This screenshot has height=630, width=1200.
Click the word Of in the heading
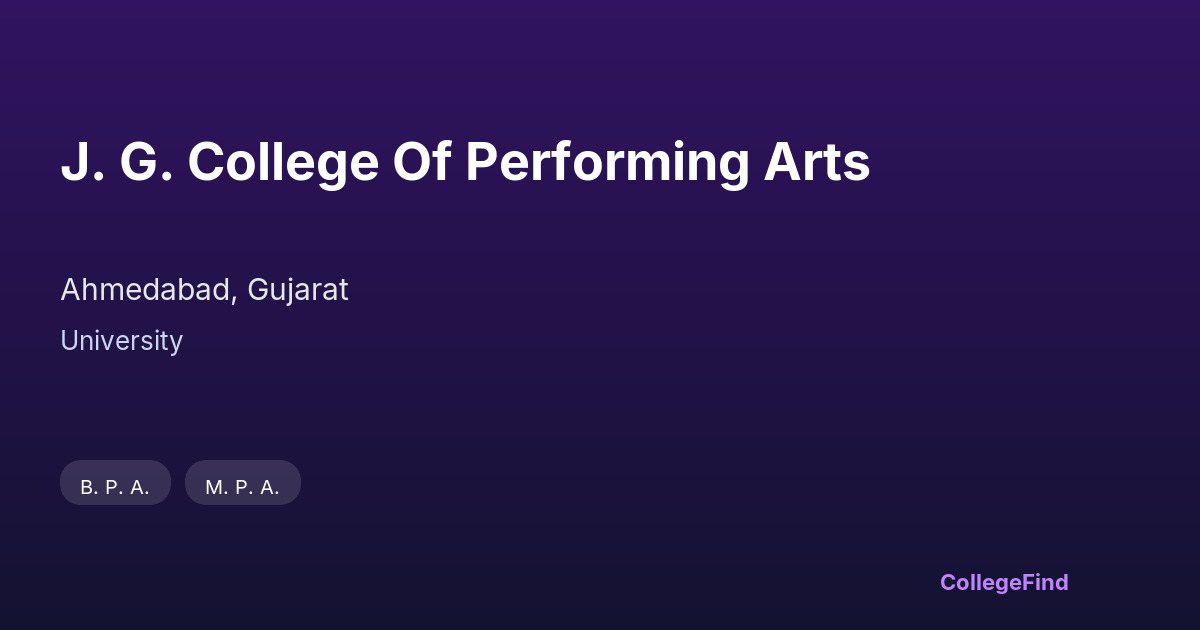click(x=422, y=162)
